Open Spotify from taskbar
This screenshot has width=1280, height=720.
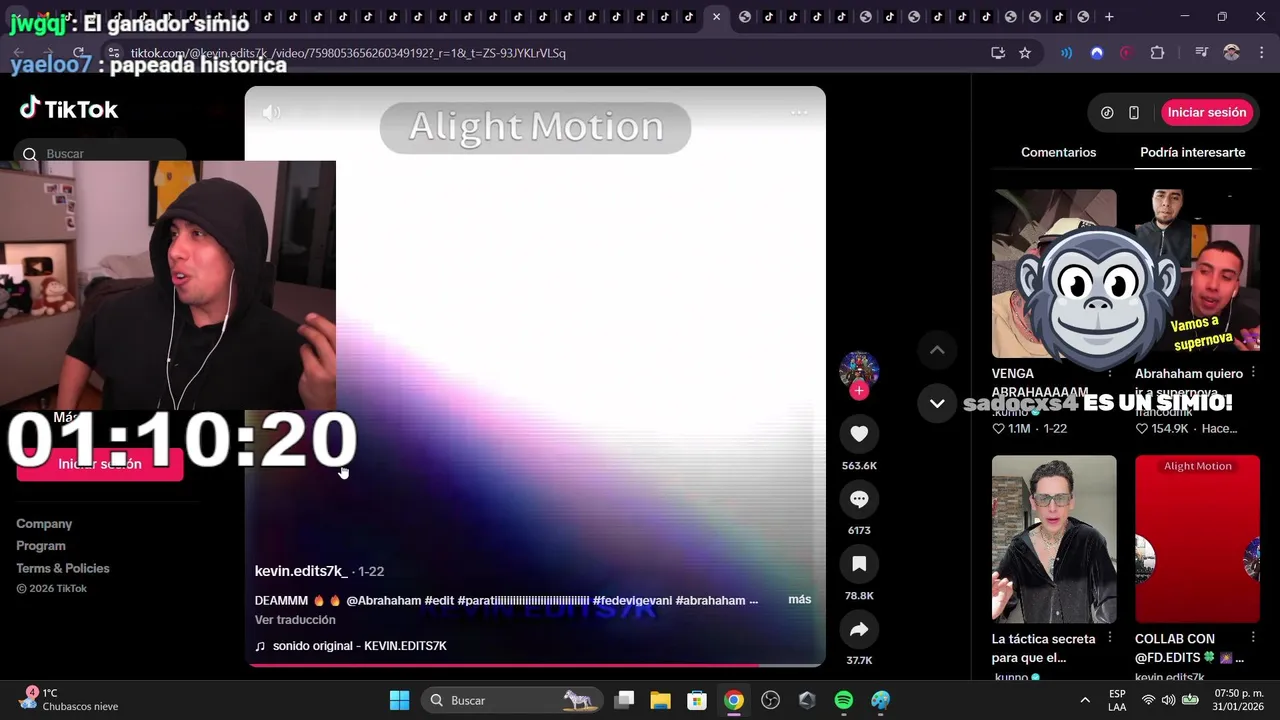coord(844,700)
